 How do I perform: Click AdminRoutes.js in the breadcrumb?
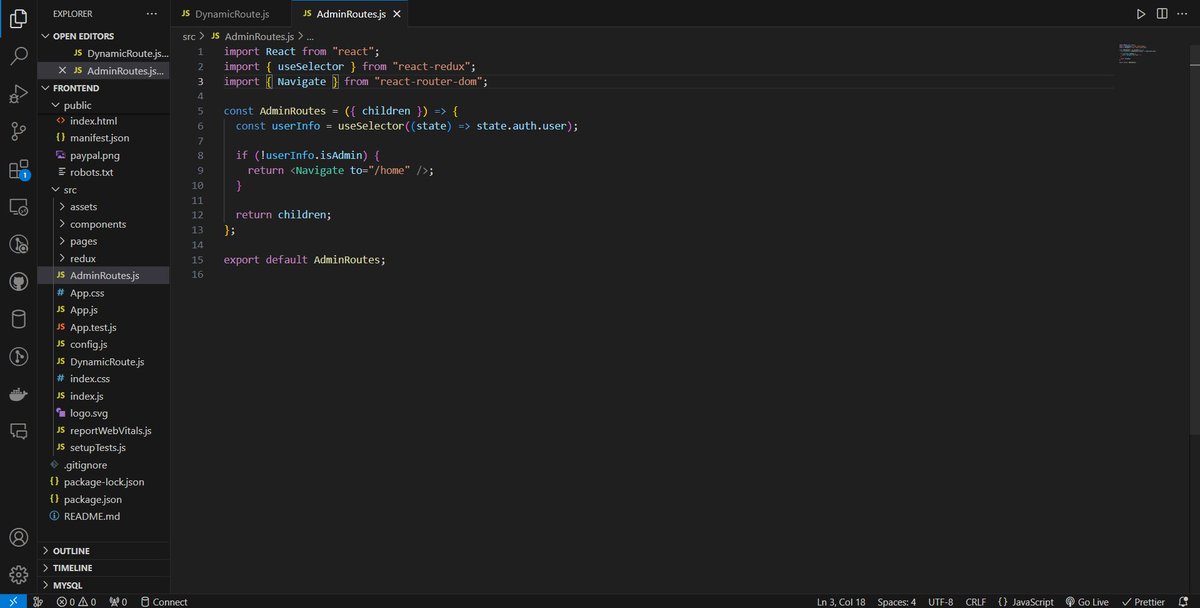click(x=252, y=36)
